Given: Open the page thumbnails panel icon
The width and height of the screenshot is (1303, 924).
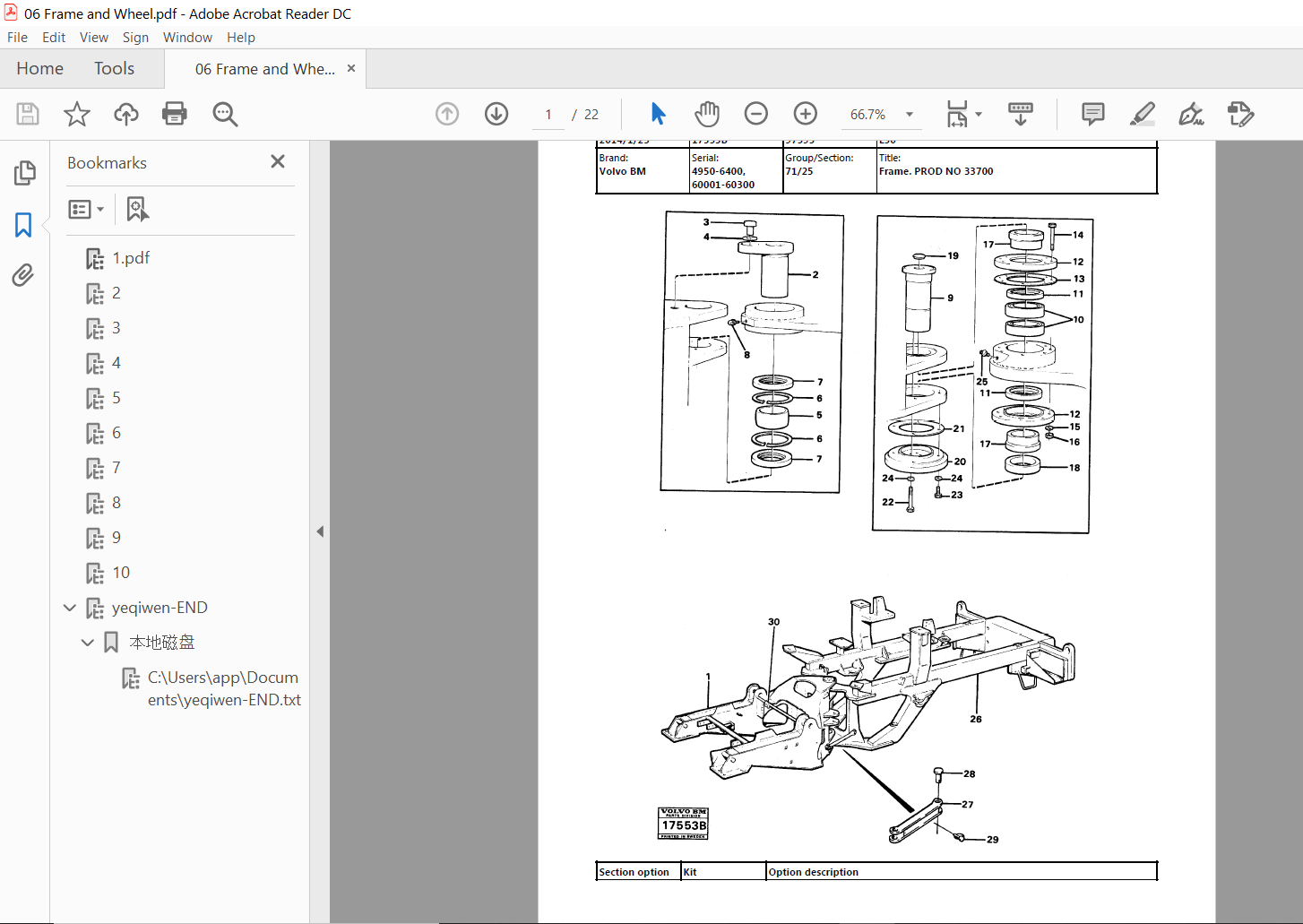Looking at the screenshot, I should coord(25,172).
